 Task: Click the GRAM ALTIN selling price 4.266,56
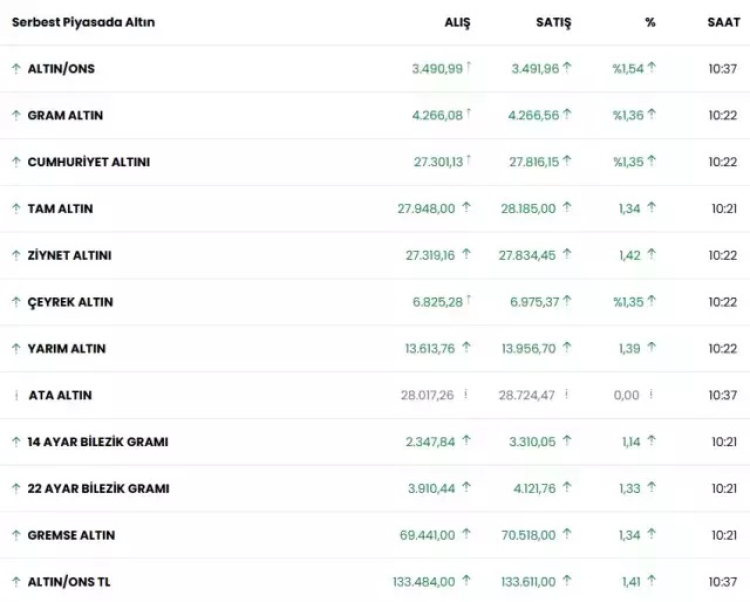click(x=533, y=115)
